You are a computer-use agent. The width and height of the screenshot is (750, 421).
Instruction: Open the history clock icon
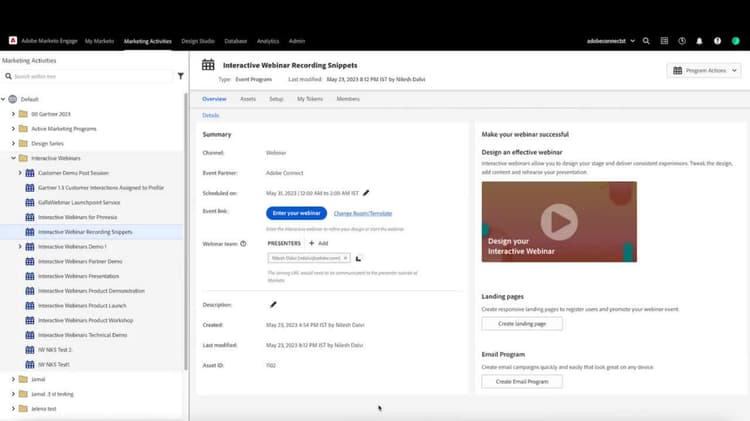682,41
